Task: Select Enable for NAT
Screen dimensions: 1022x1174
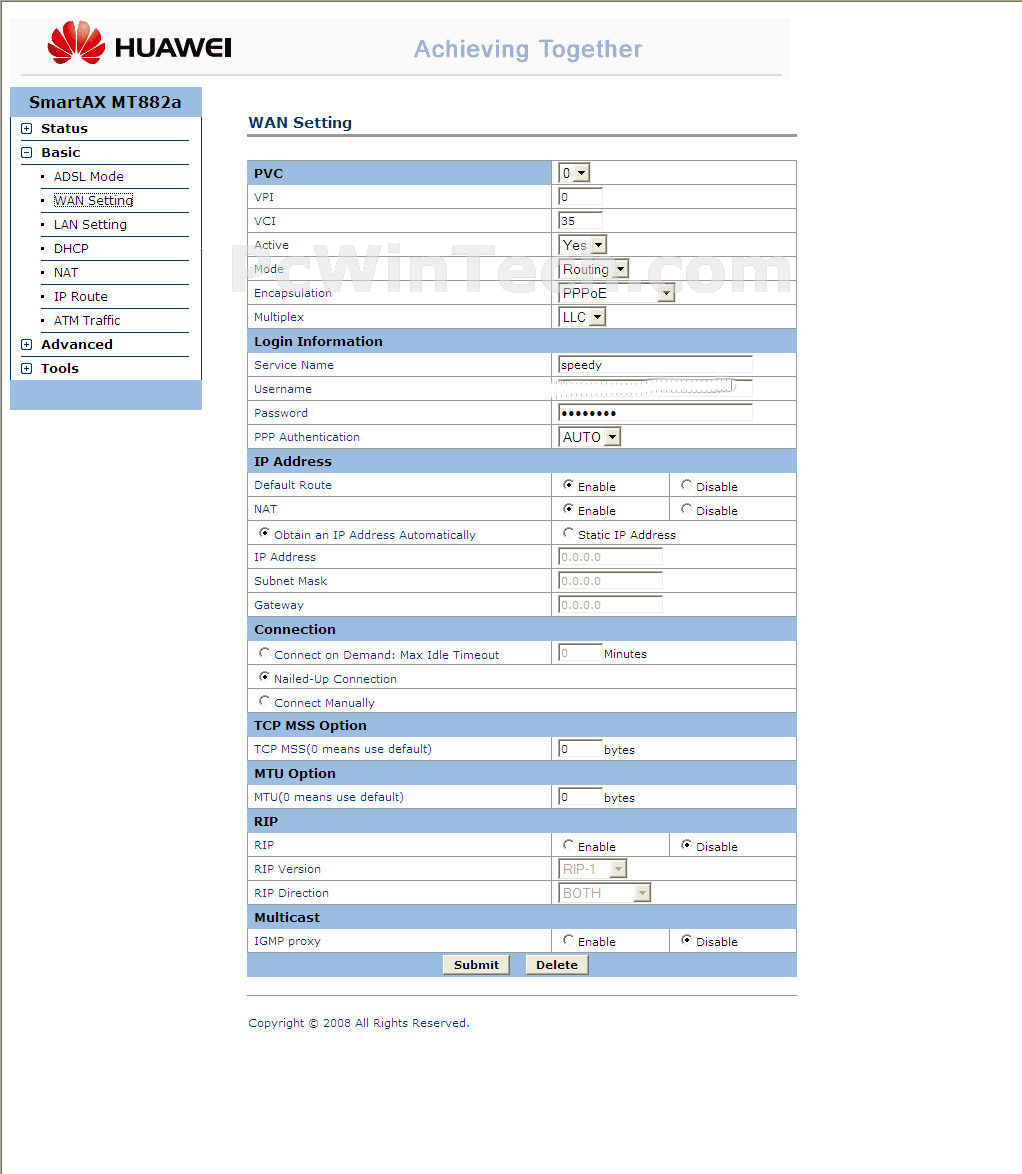Action: point(568,509)
